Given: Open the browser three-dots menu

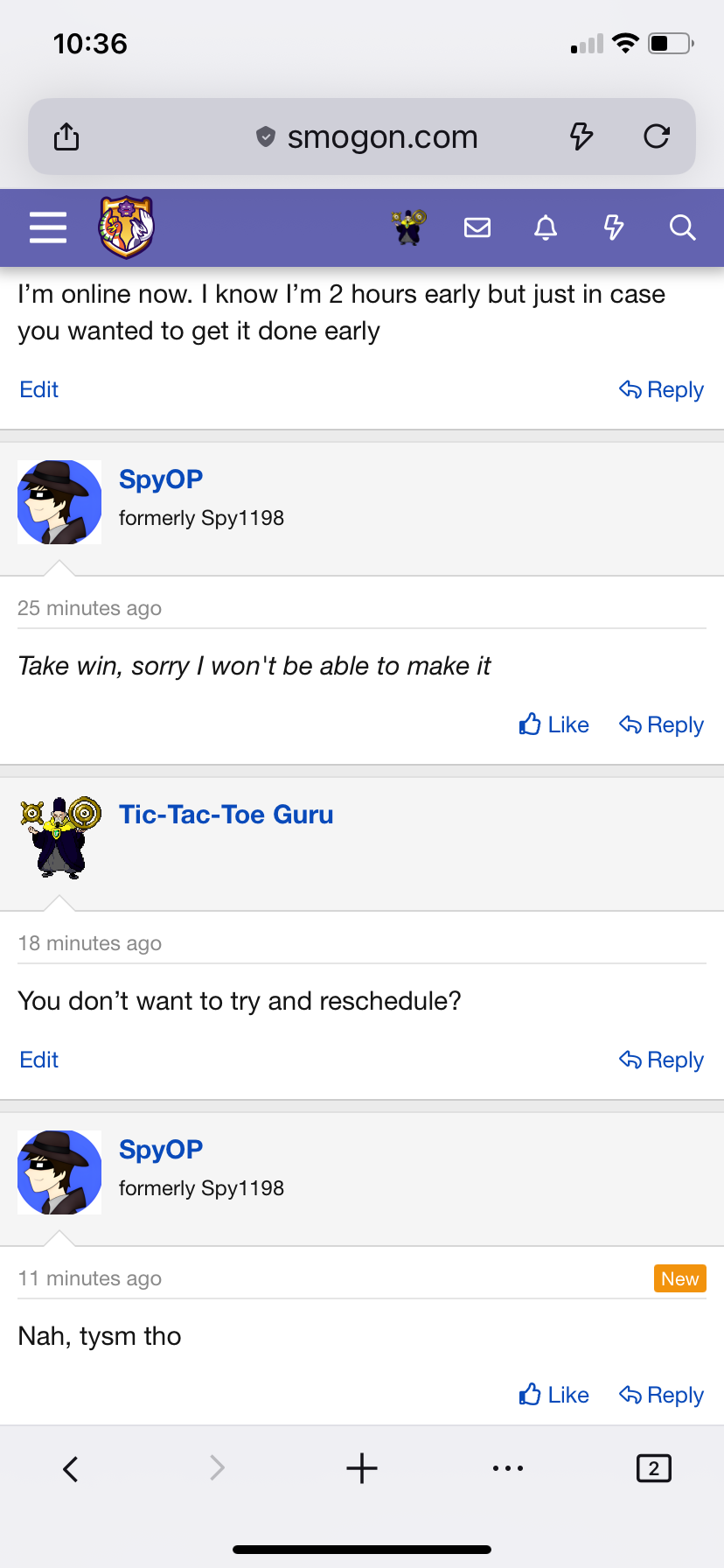Looking at the screenshot, I should point(508,1468).
